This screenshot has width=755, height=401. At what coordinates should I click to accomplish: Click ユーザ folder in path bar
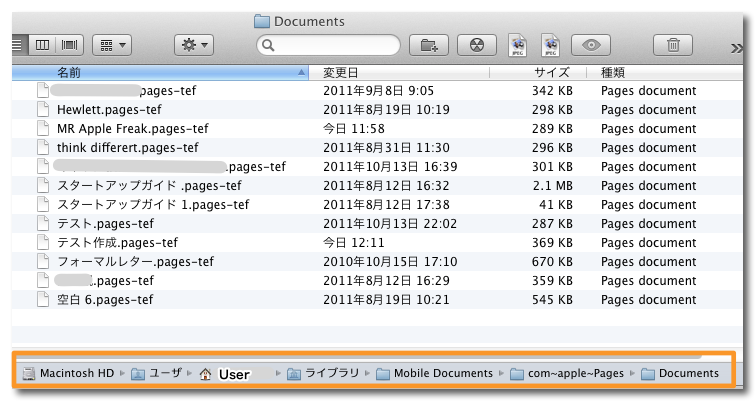(x=157, y=374)
